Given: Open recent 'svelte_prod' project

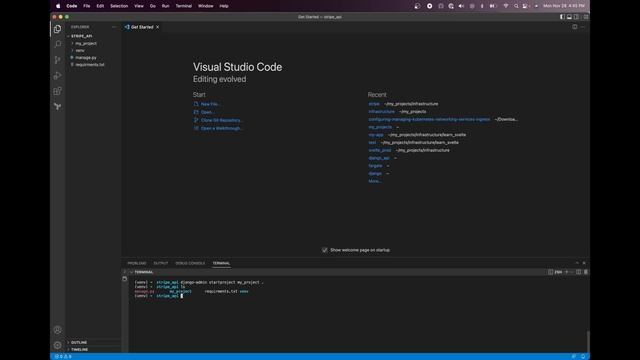Looking at the screenshot, I should pos(380,150).
